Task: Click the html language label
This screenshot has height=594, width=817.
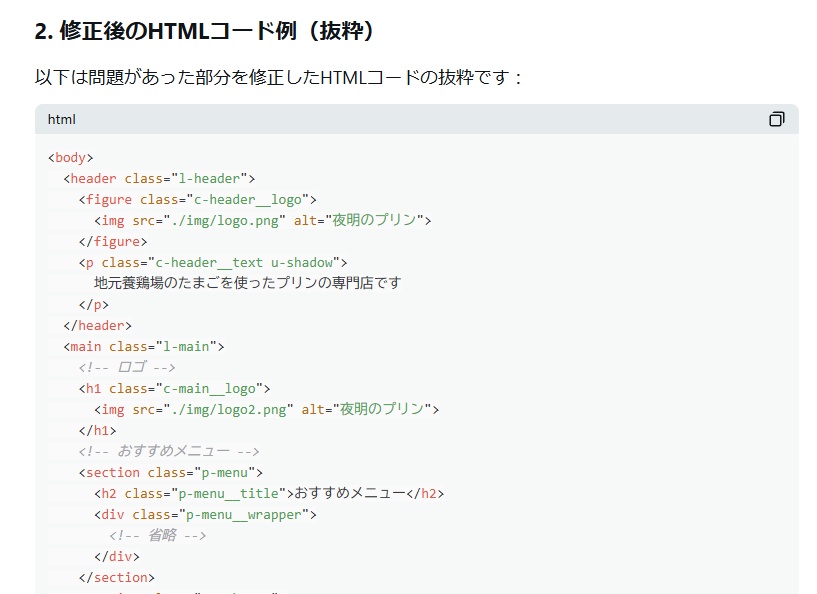Action: [x=61, y=119]
